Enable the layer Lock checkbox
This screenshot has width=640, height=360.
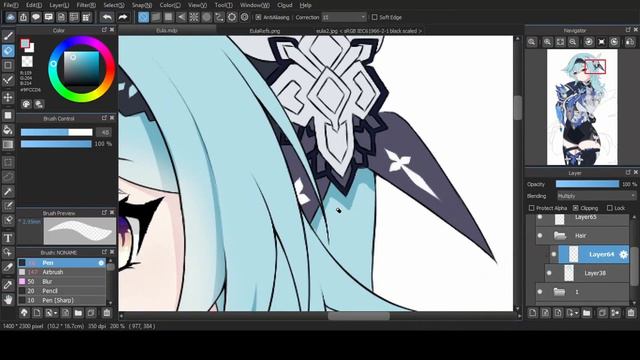(x=609, y=208)
